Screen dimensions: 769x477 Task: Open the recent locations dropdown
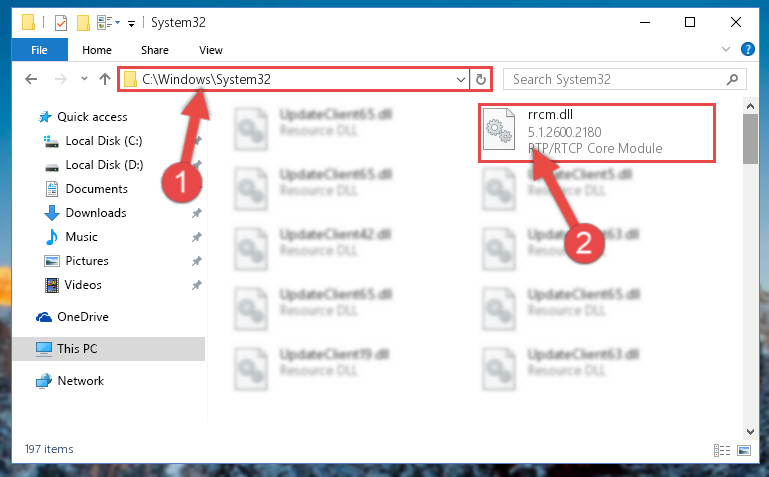point(84,78)
